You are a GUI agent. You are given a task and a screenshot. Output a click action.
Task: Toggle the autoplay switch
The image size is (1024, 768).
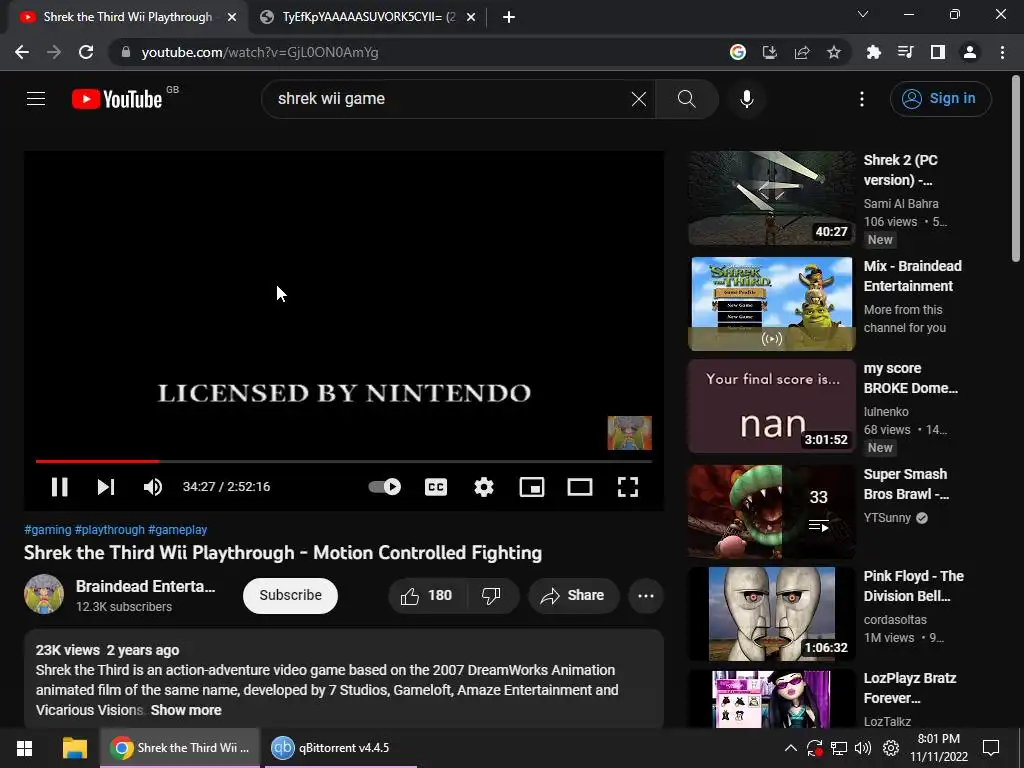[x=385, y=487]
